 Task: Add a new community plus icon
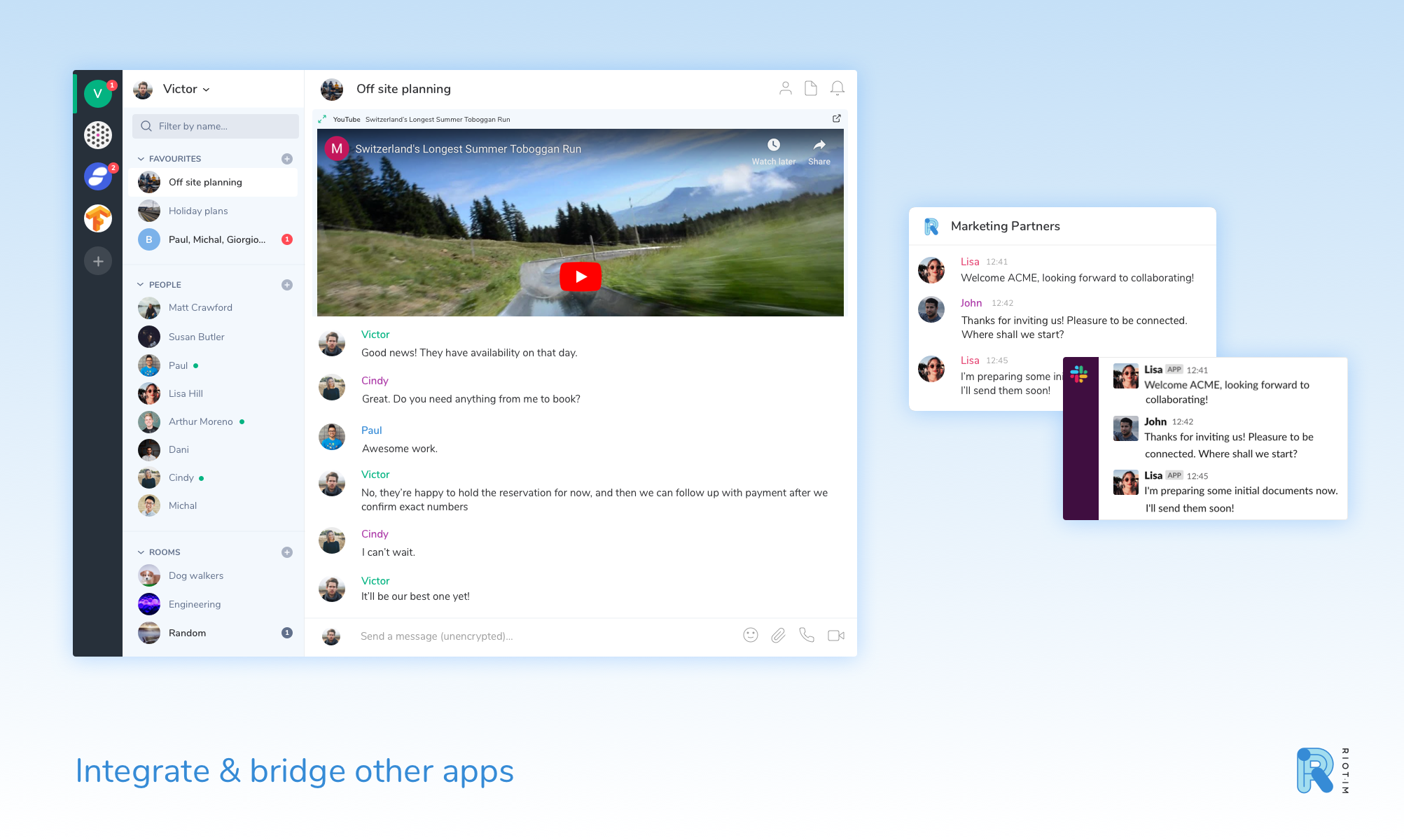point(98,261)
